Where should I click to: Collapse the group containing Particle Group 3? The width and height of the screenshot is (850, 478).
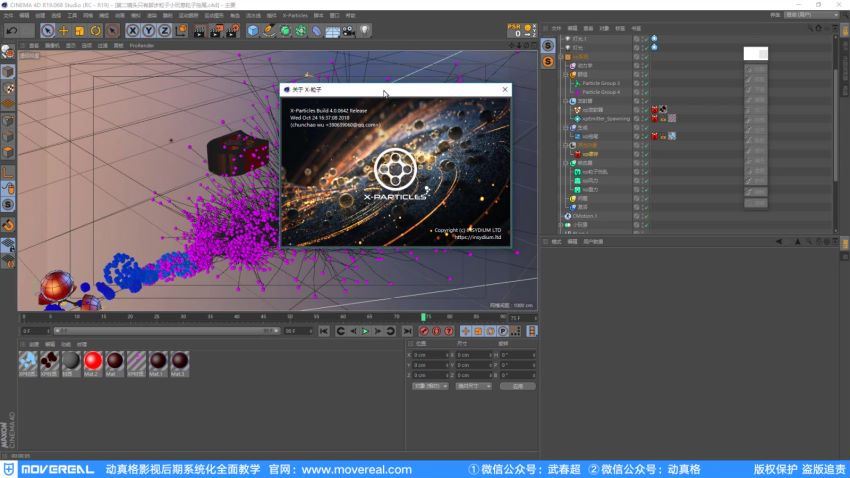pyautogui.click(x=566, y=74)
